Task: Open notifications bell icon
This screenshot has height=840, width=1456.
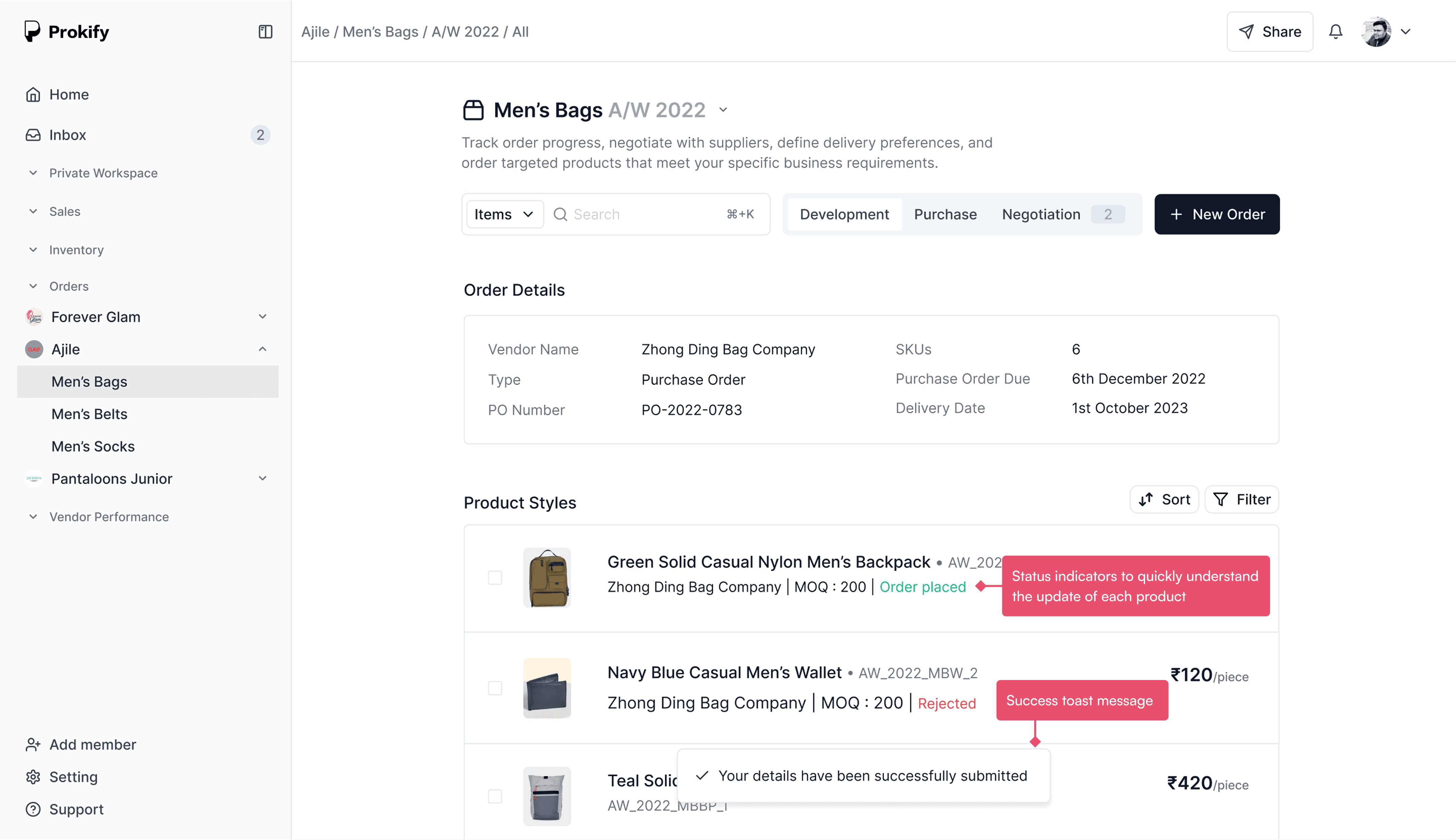Action: pos(1335,32)
